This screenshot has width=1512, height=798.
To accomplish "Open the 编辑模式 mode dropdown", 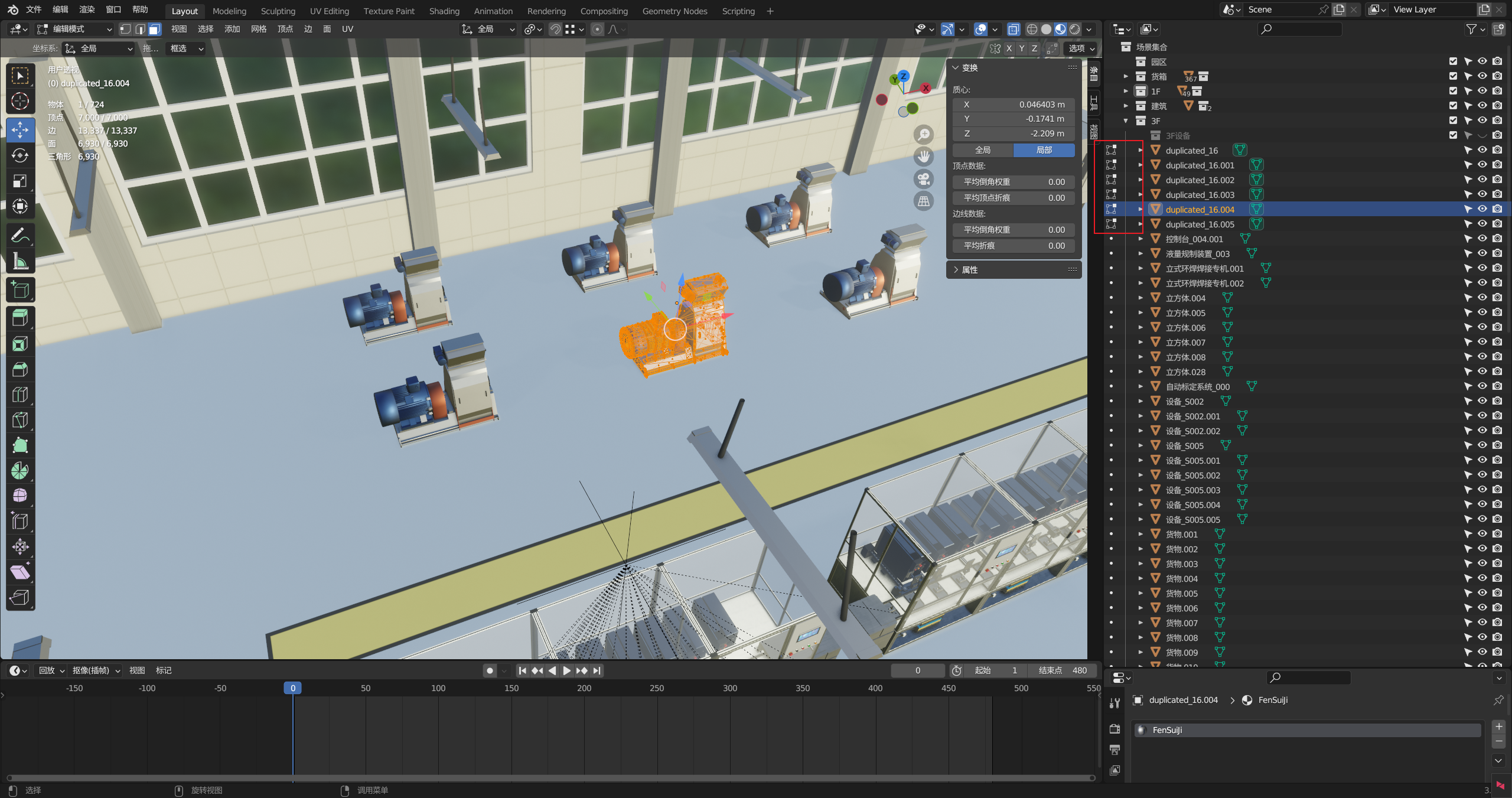I will click(74, 29).
